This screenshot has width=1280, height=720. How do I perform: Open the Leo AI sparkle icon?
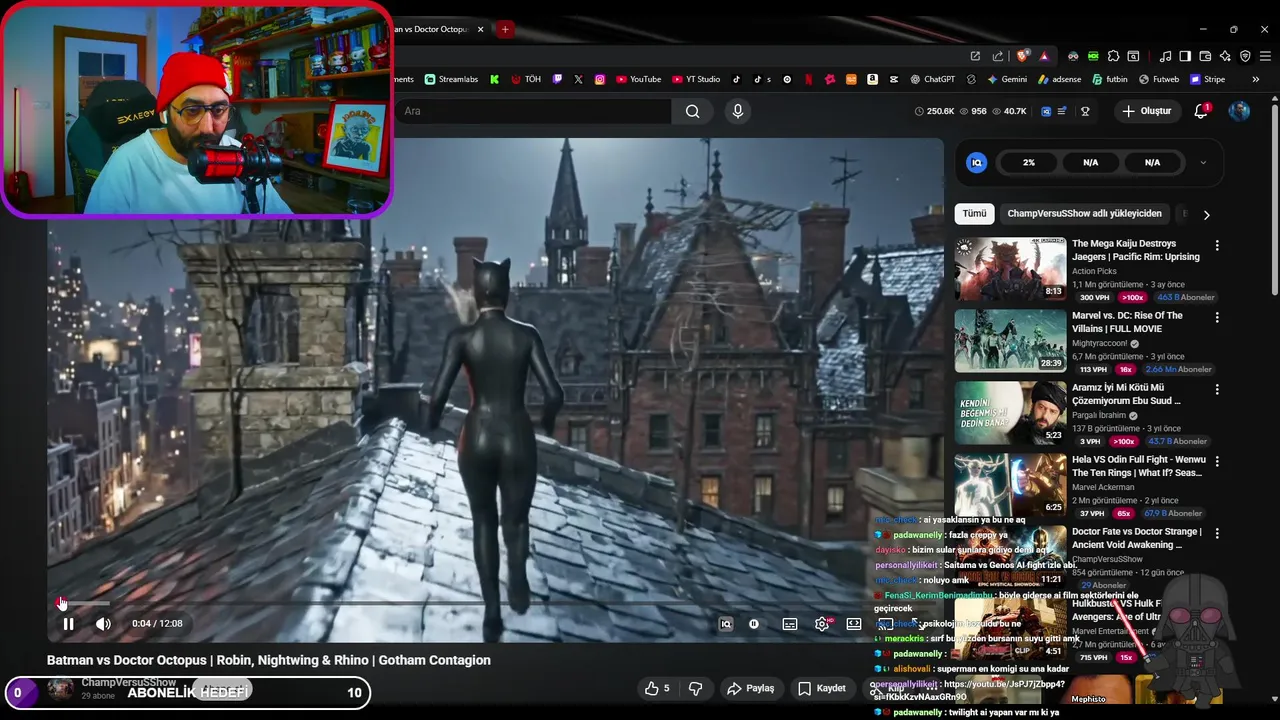pos(1225,56)
